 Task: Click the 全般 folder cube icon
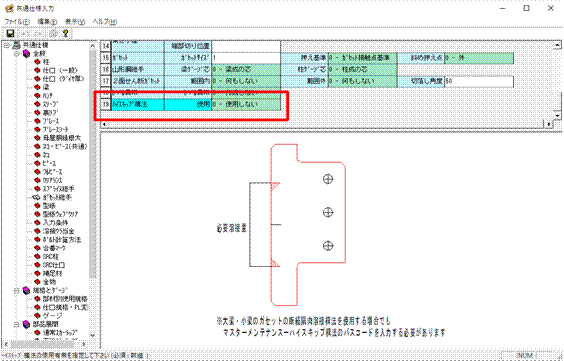point(26,54)
